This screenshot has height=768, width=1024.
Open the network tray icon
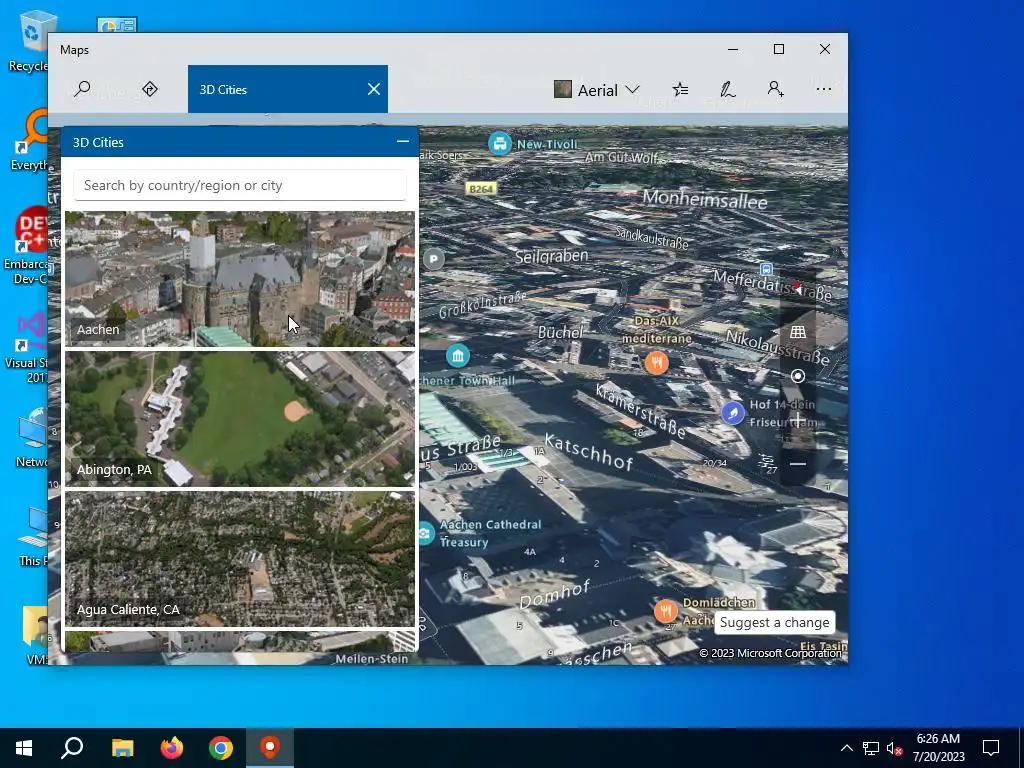pyautogui.click(x=870, y=748)
